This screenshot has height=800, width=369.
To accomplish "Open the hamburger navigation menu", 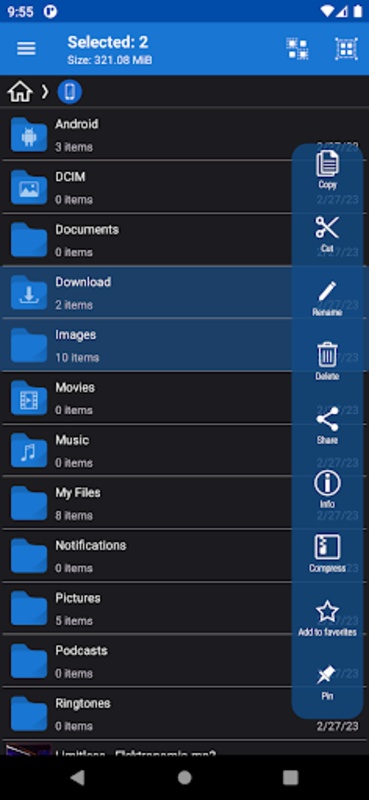I will click(x=27, y=48).
